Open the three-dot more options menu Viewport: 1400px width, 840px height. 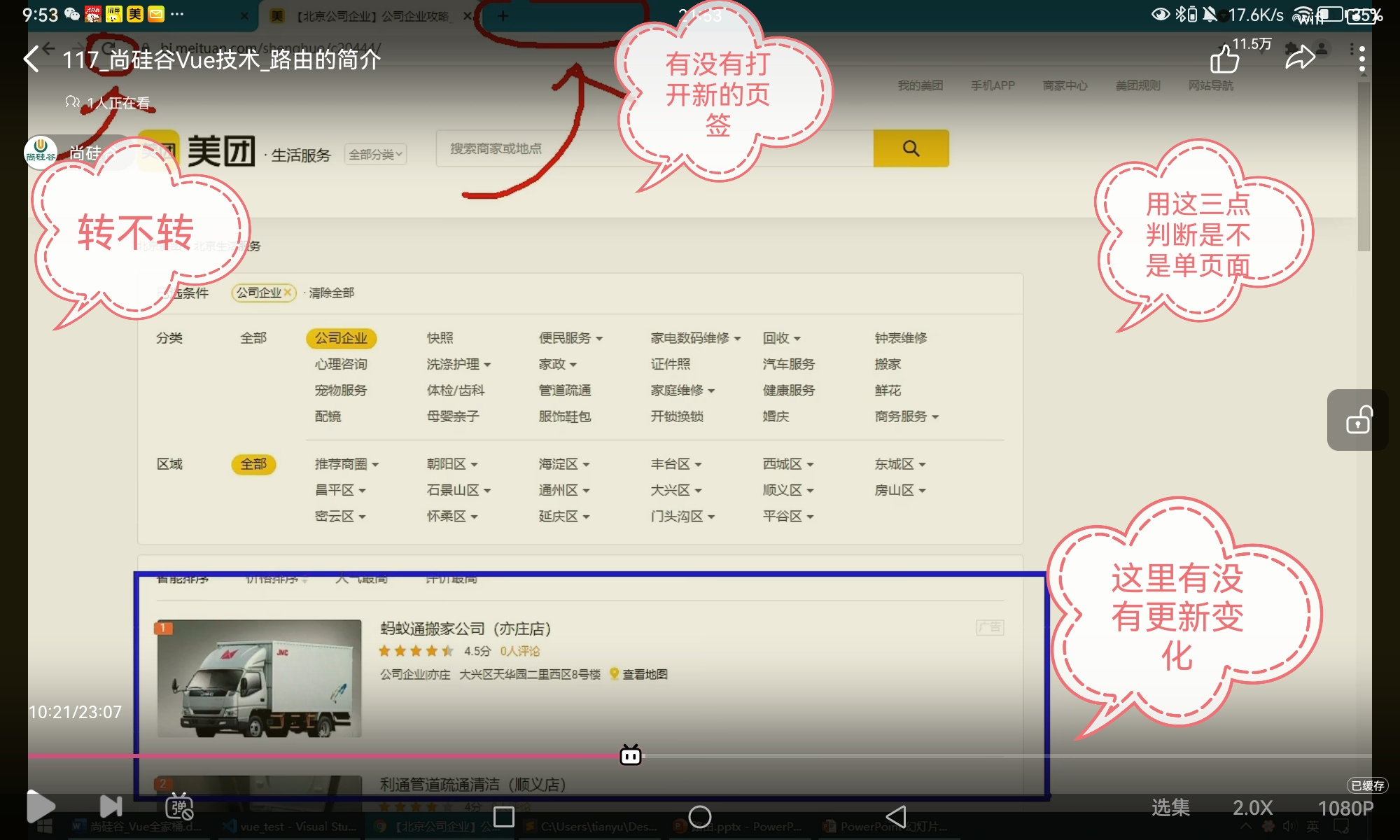point(1361,59)
